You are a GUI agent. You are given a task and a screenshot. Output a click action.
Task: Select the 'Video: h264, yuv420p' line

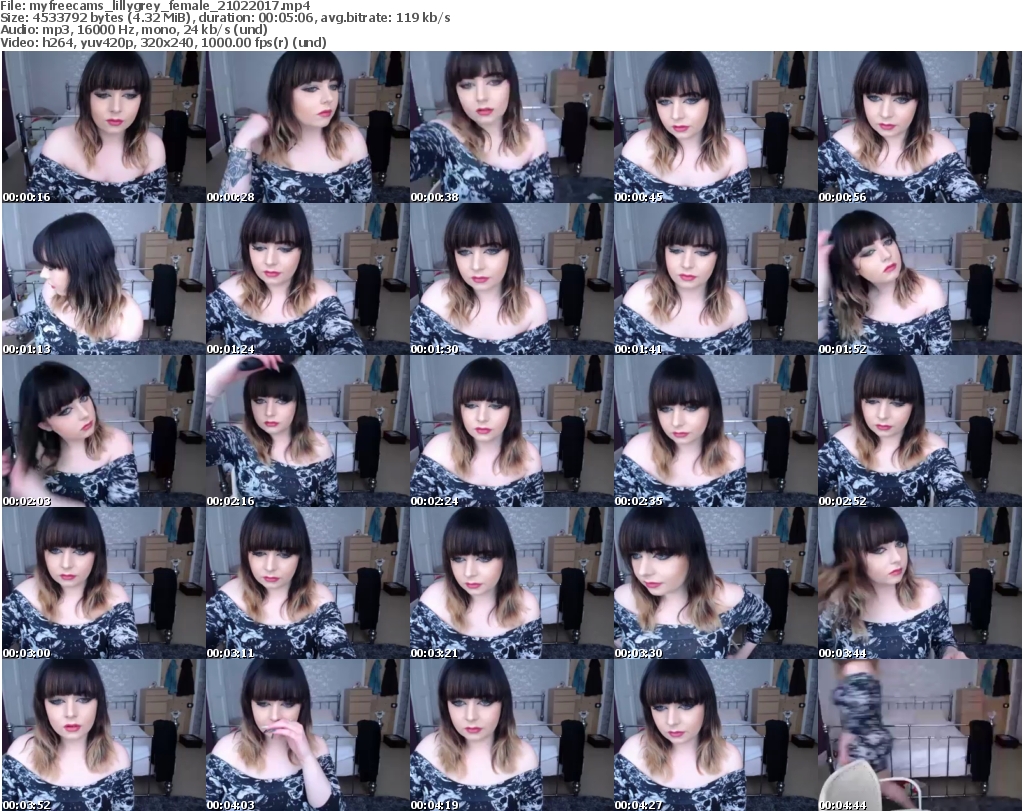163,42
